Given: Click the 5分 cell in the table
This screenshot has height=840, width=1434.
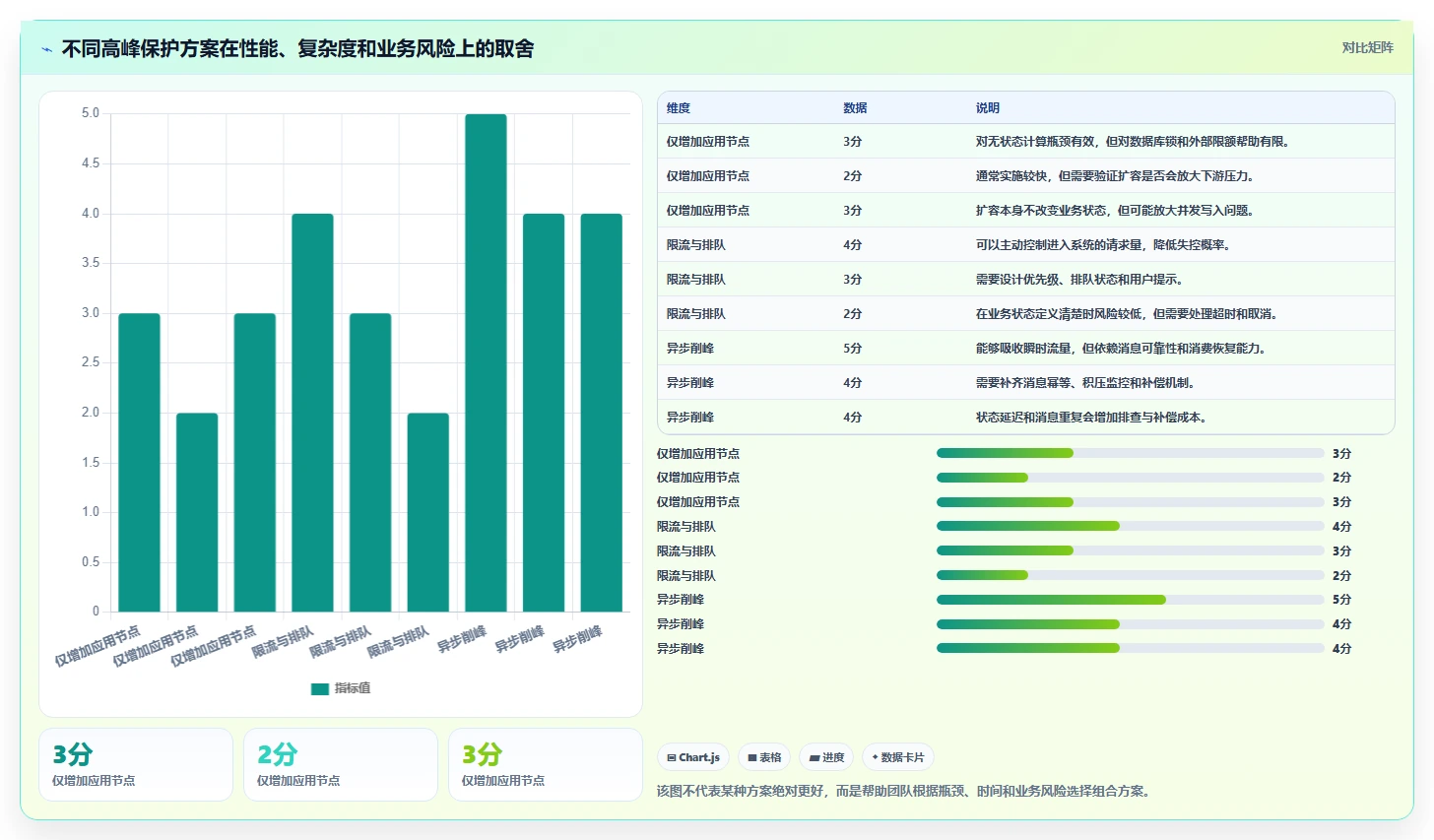Looking at the screenshot, I should point(853,349).
